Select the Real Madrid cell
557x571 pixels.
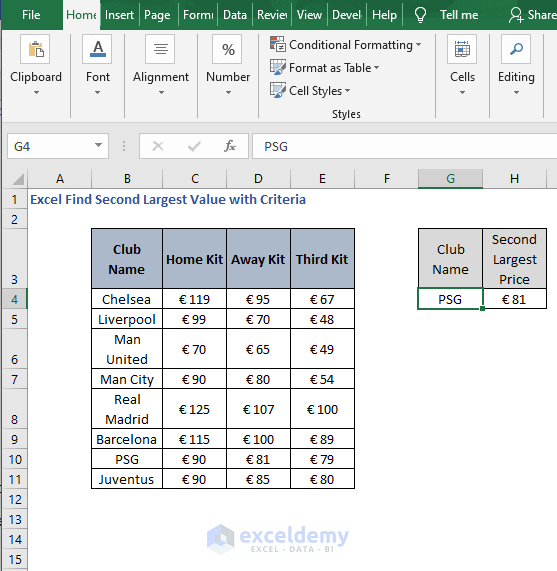click(x=127, y=409)
